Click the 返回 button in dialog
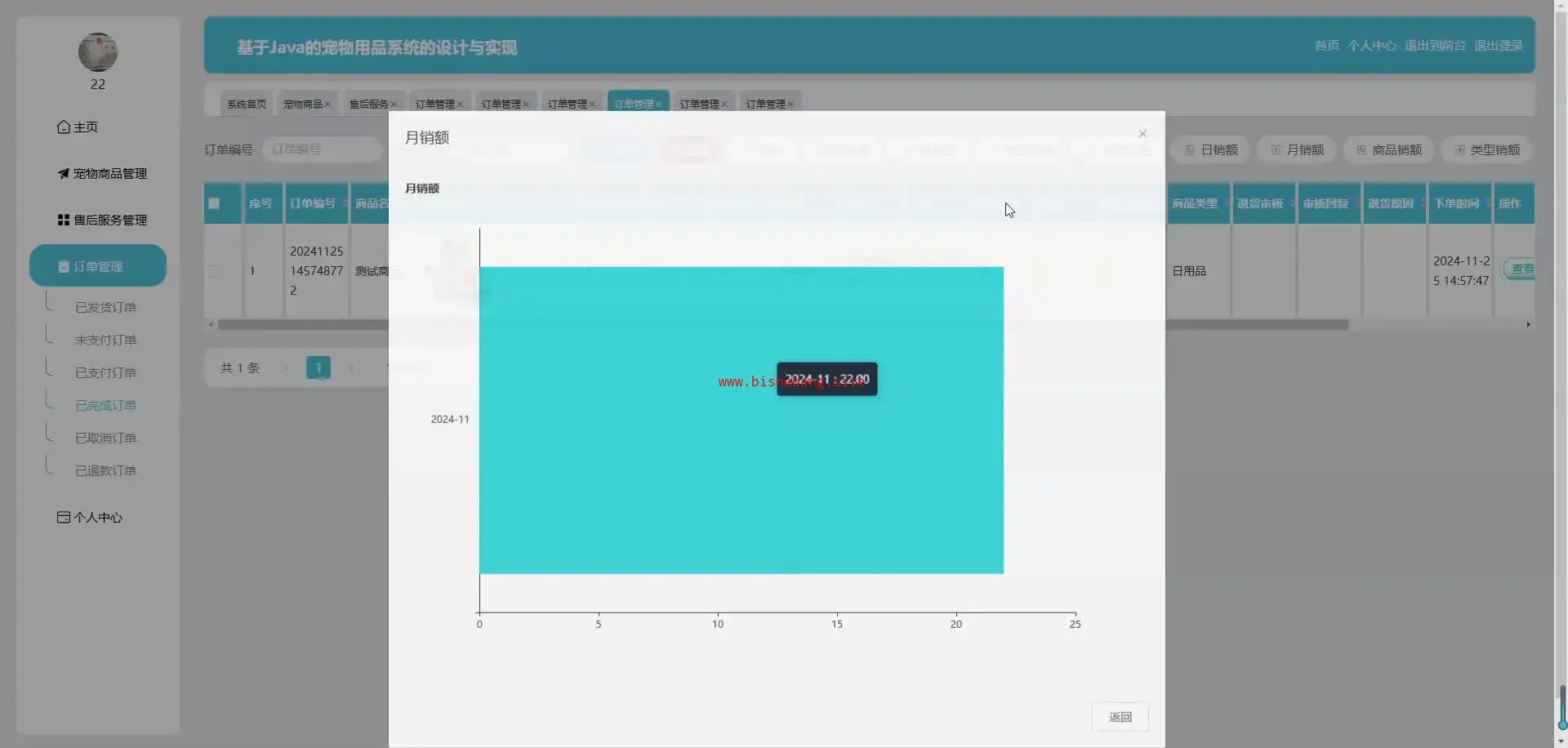 [x=1120, y=717]
